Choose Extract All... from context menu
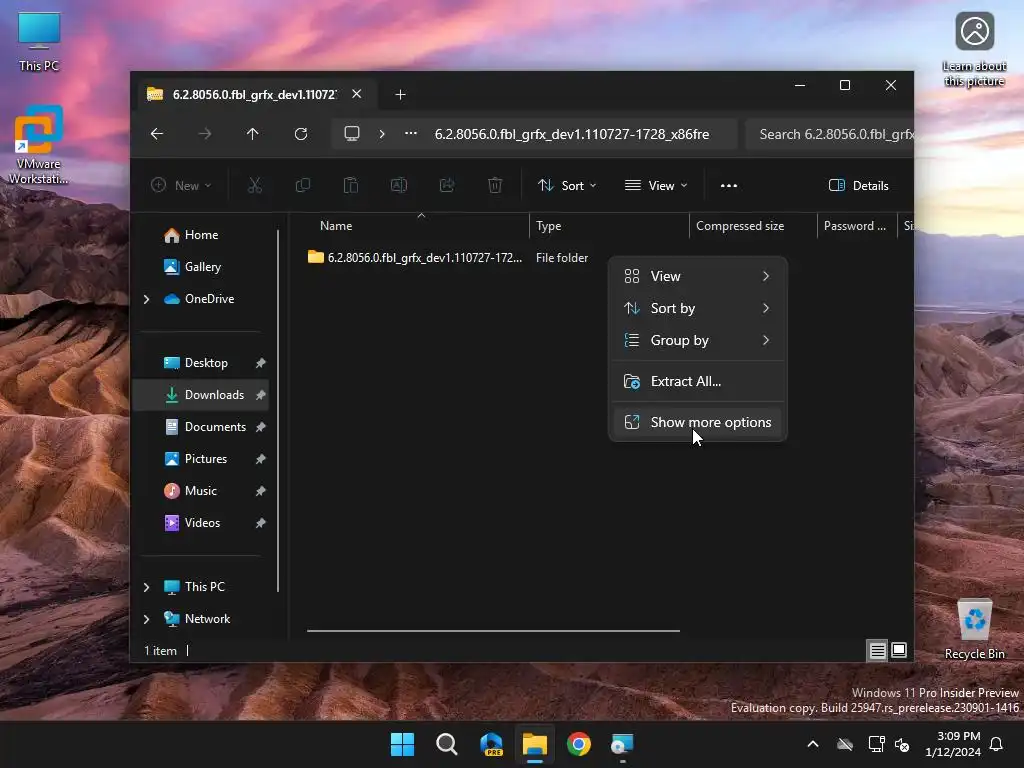 tap(697, 381)
